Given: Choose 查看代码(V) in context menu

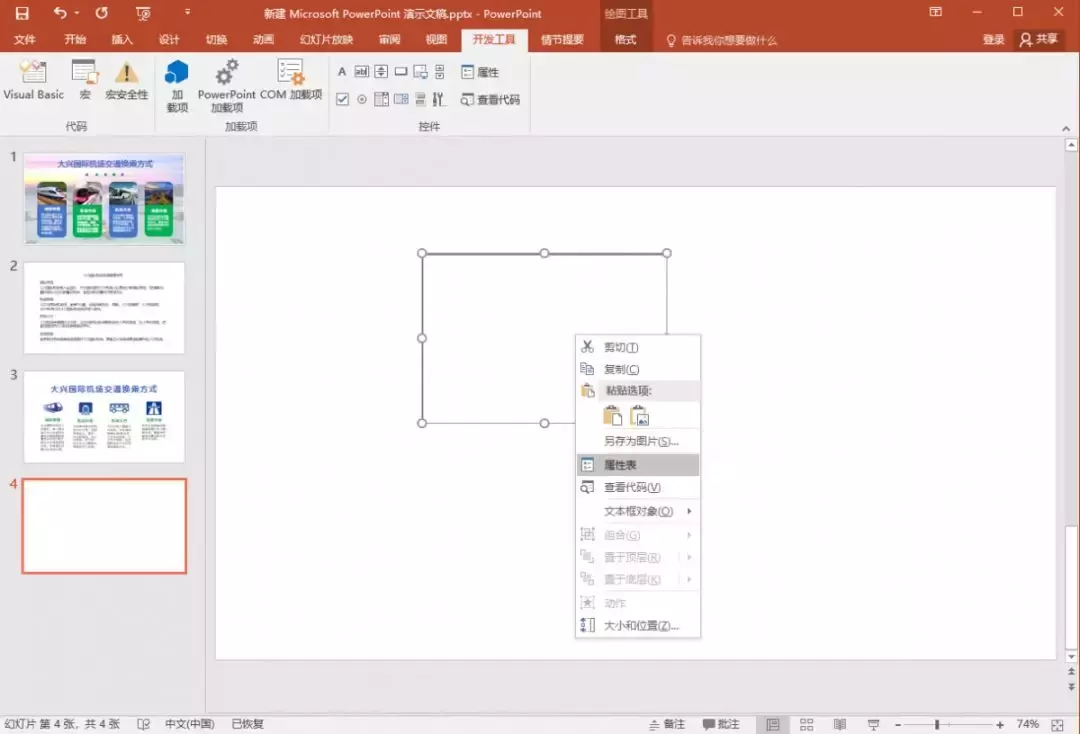Looking at the screenshot, I should 638,487.
